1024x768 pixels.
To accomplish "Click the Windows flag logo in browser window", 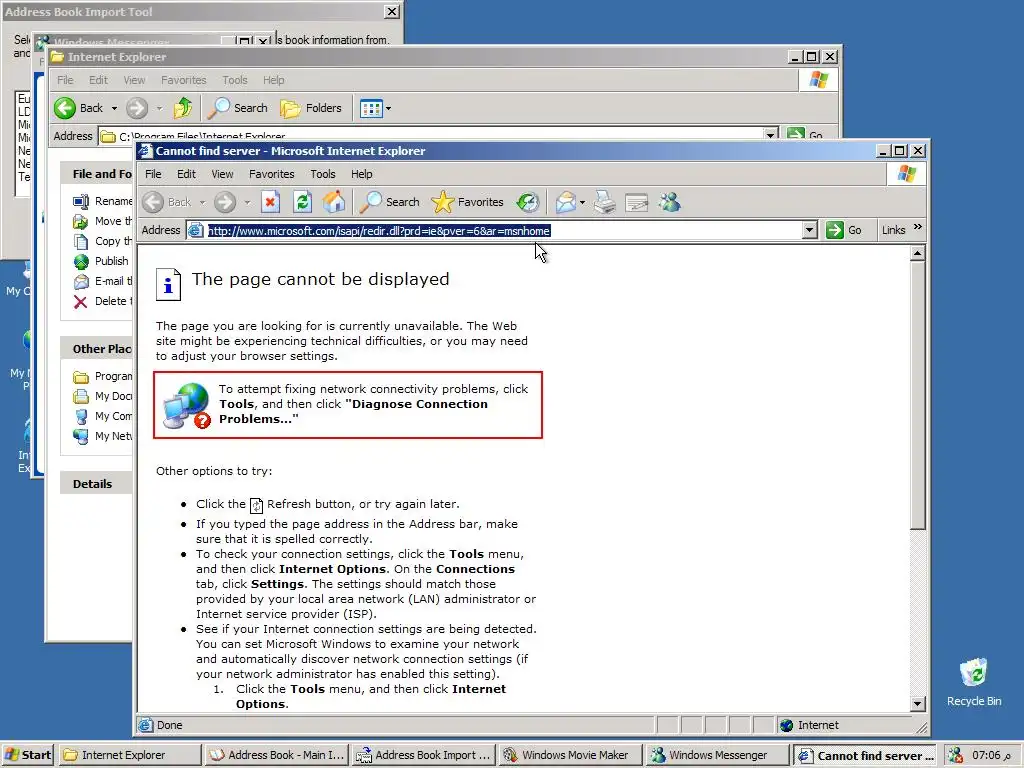I will tap(906, 174).
